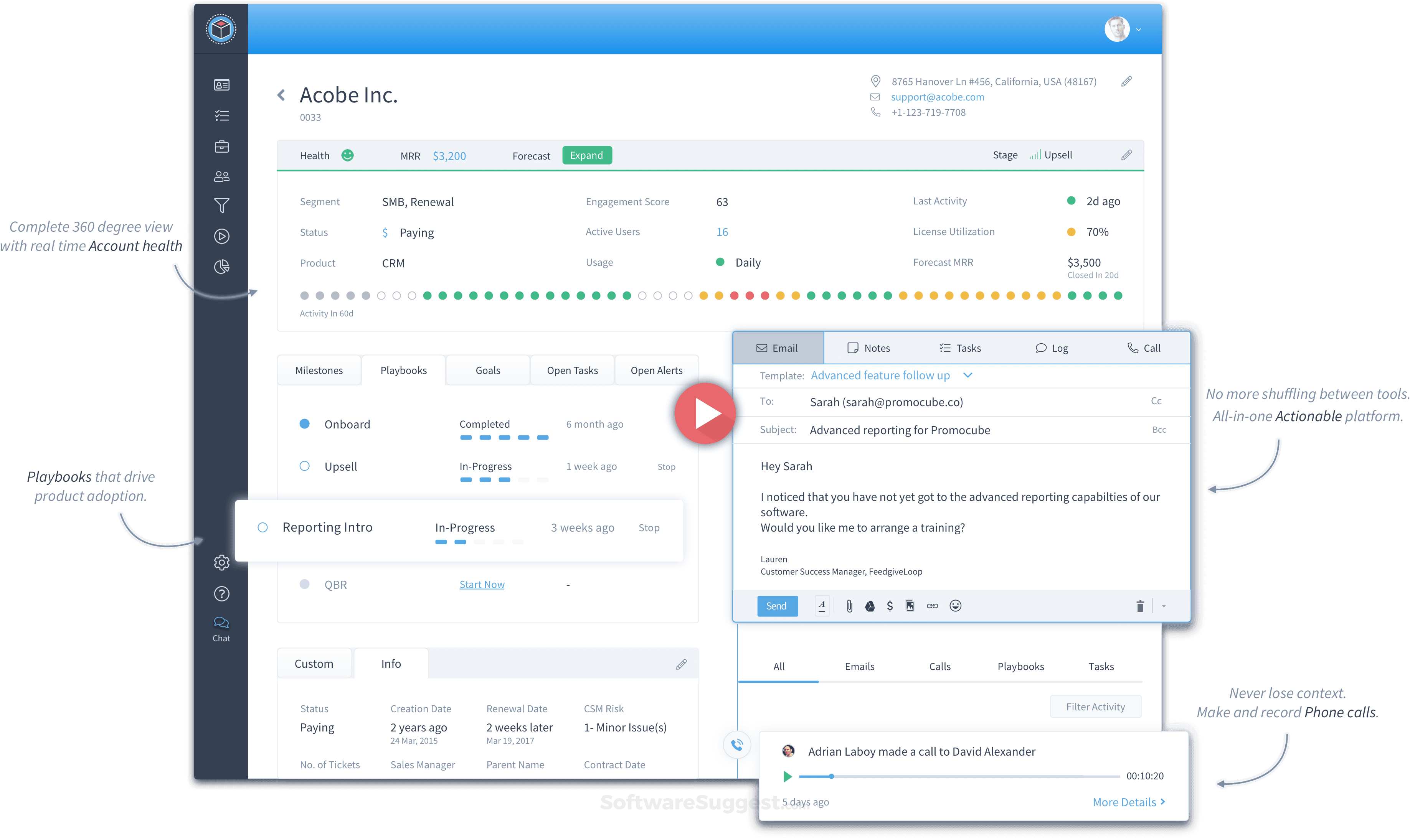Open the pie chart reports icon
Image resolution: width=1410 pixels, height=840 pixels.
pyautogui.click(x=221, y=267)
